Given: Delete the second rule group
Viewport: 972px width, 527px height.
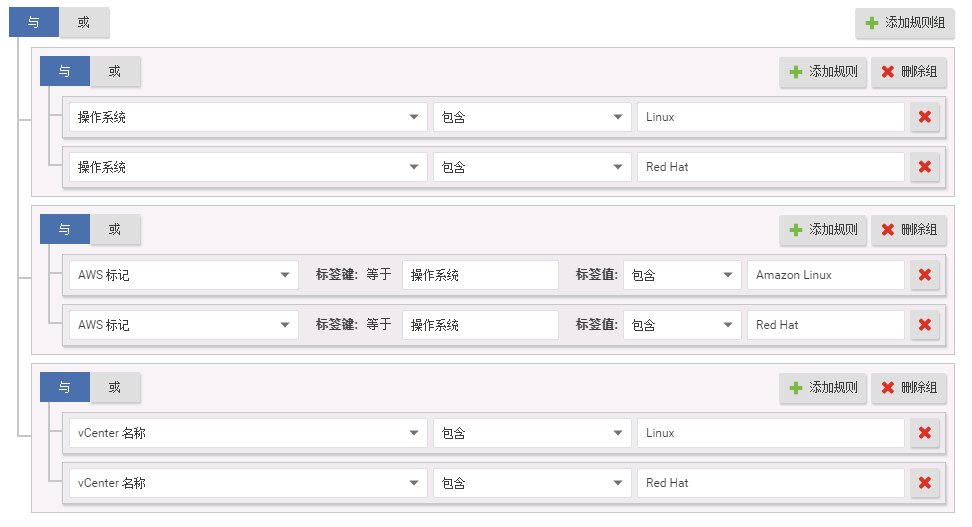Looking at the screenshot, I should coord(909,230).
